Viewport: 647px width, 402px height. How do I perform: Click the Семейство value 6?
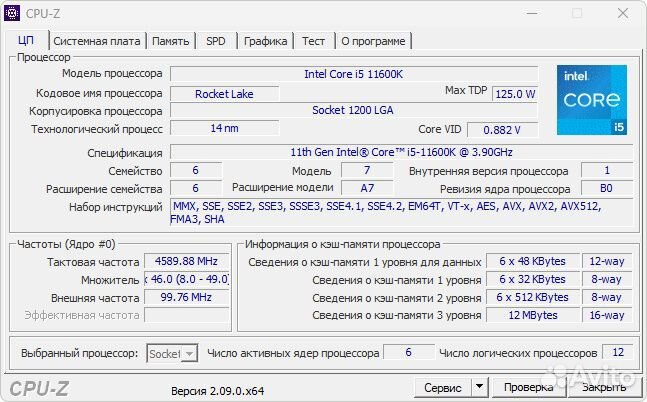pyautogui.click(x=196, y=170)
